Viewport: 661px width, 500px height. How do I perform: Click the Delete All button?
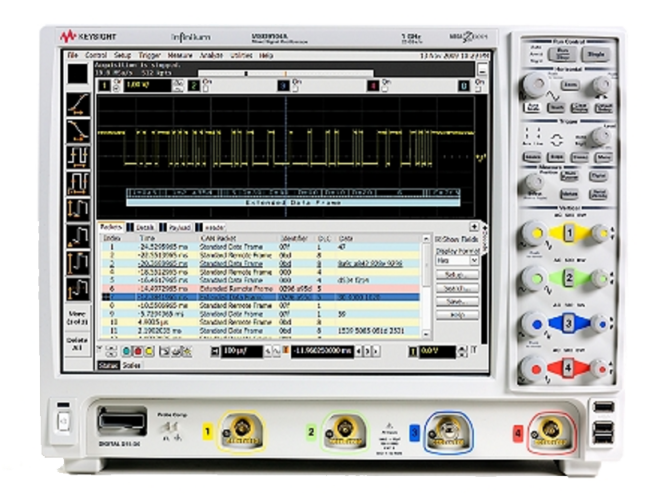click(77, 344)
